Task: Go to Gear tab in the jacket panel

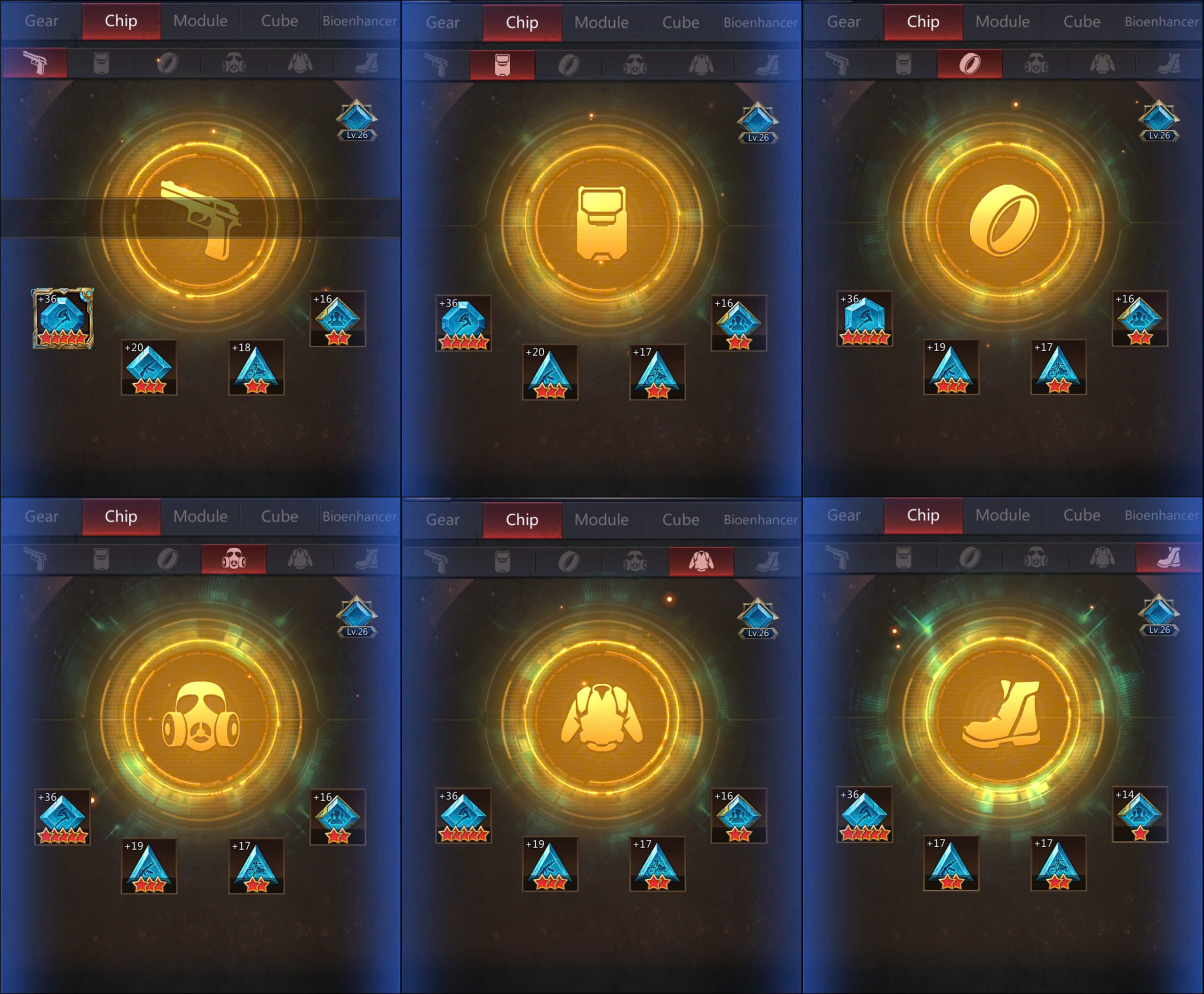Action: 442,520
